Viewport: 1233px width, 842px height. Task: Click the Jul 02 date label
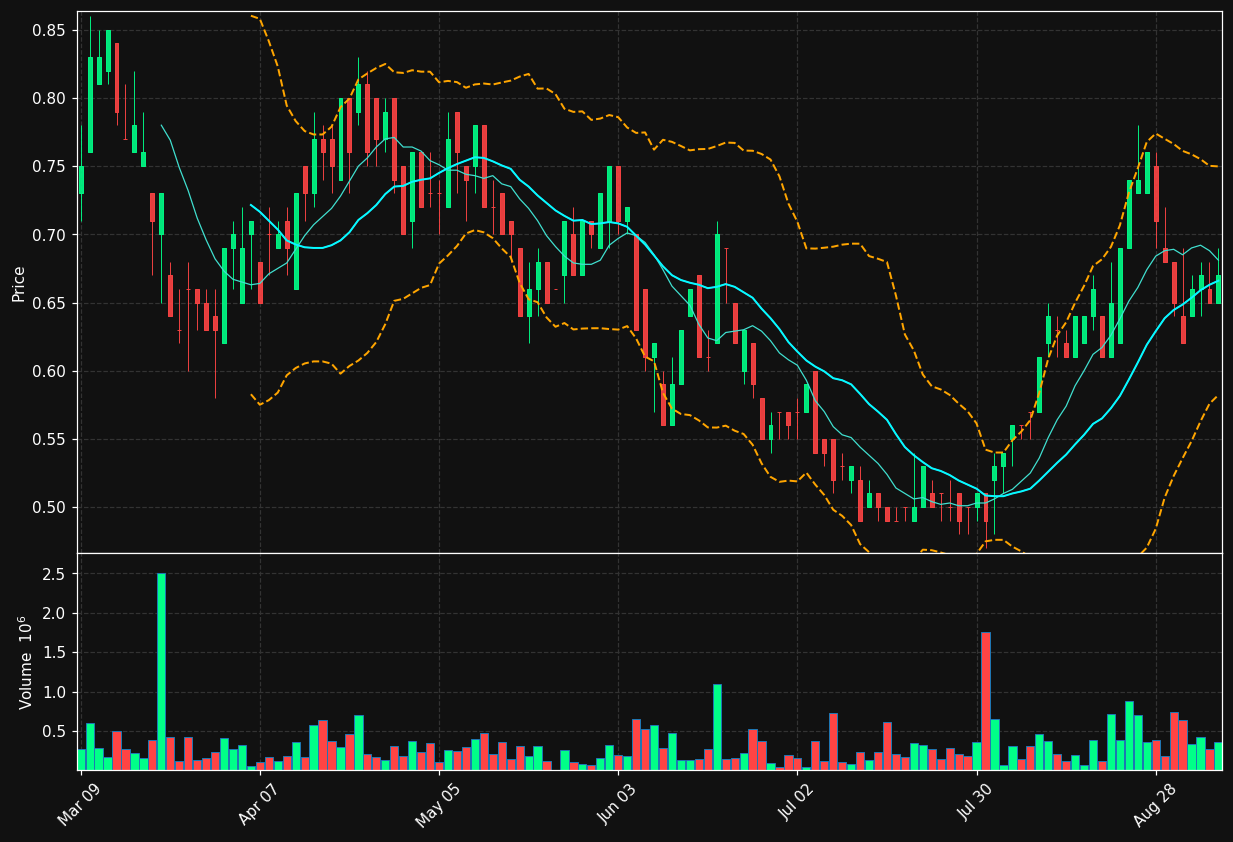(796, 804)
